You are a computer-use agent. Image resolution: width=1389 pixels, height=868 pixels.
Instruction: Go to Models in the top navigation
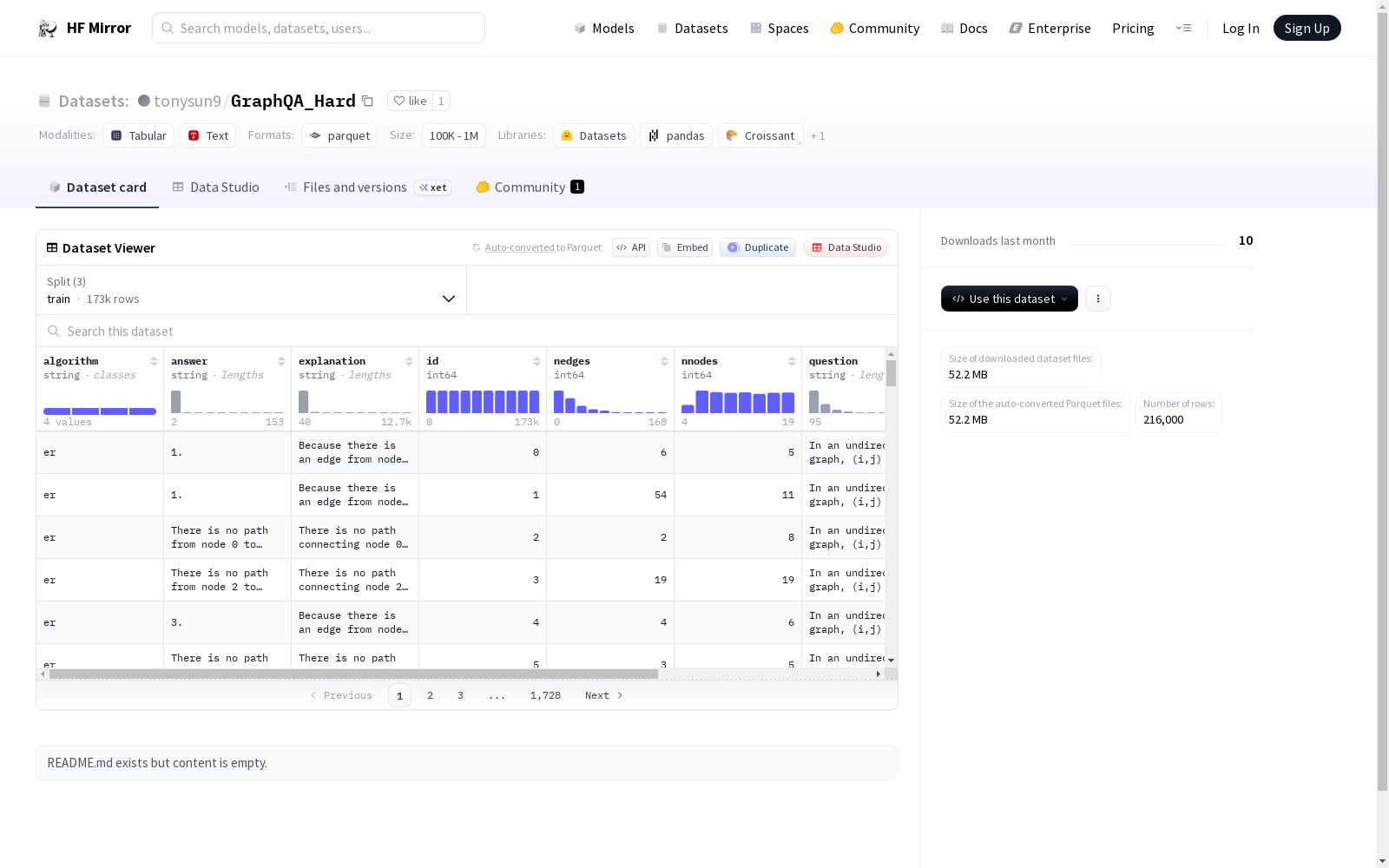point(604,29)
